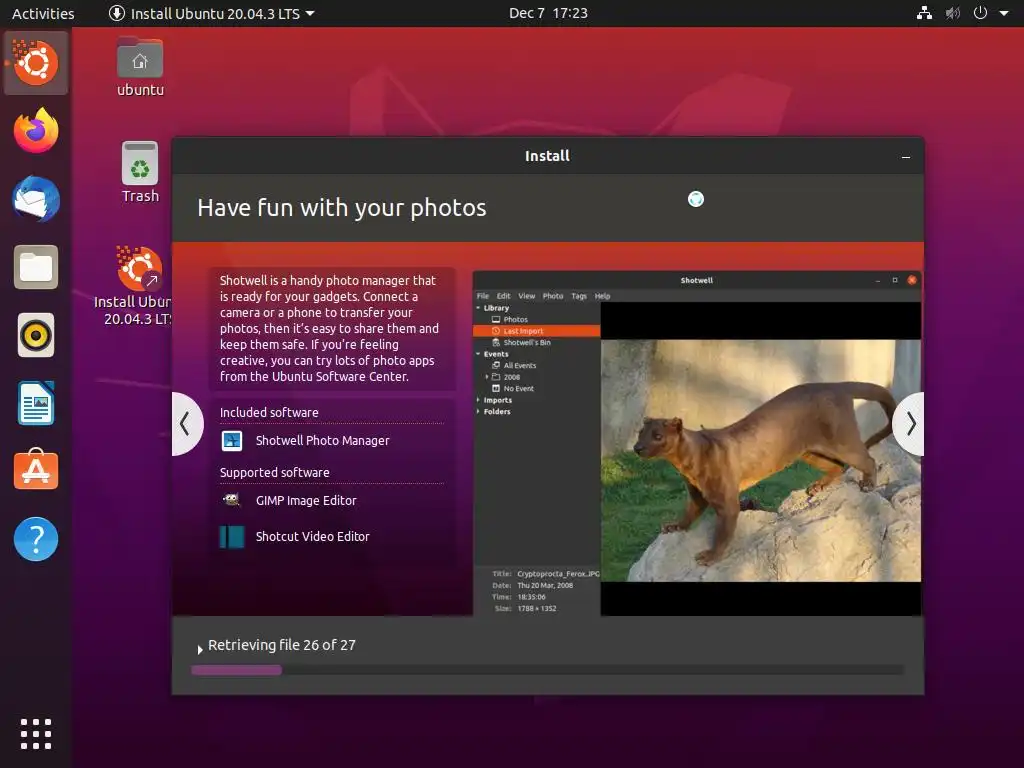
Task: Collapse the Events tree in Shotwell
Action: [479, 354]
